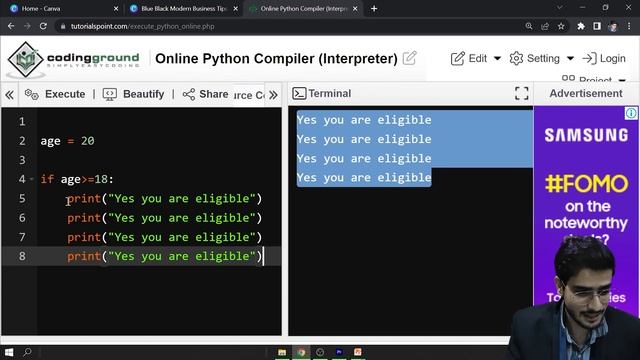Screen dimensions: 640x360
Task: Click line number 3 in gutter
Action: point(22,160)
